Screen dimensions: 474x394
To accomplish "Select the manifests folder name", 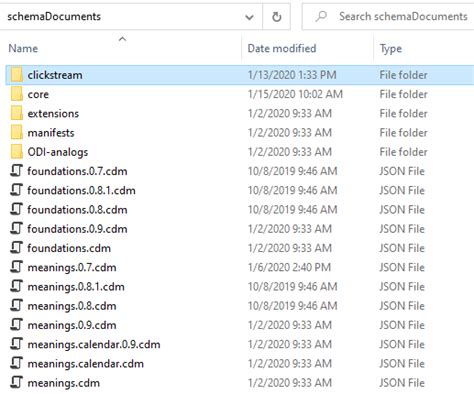I will point(51,133).
